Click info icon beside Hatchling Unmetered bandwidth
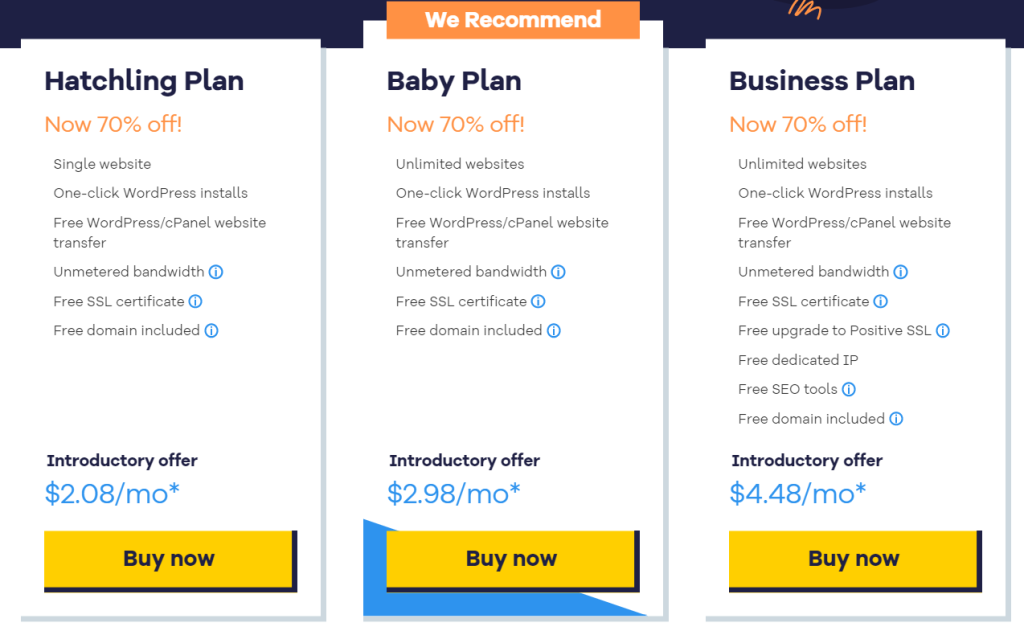Viewport: 1024px width, 631px height. [x=216, y=272]
